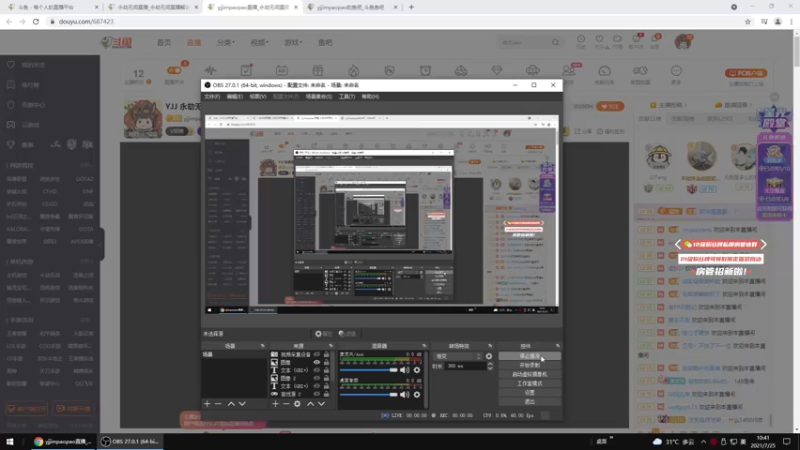Image resolution: width=800 pixels, height=450 pixels.
Task: Pop out the Audio Mixer dock via header icon
Action: (x=424, y=346)
